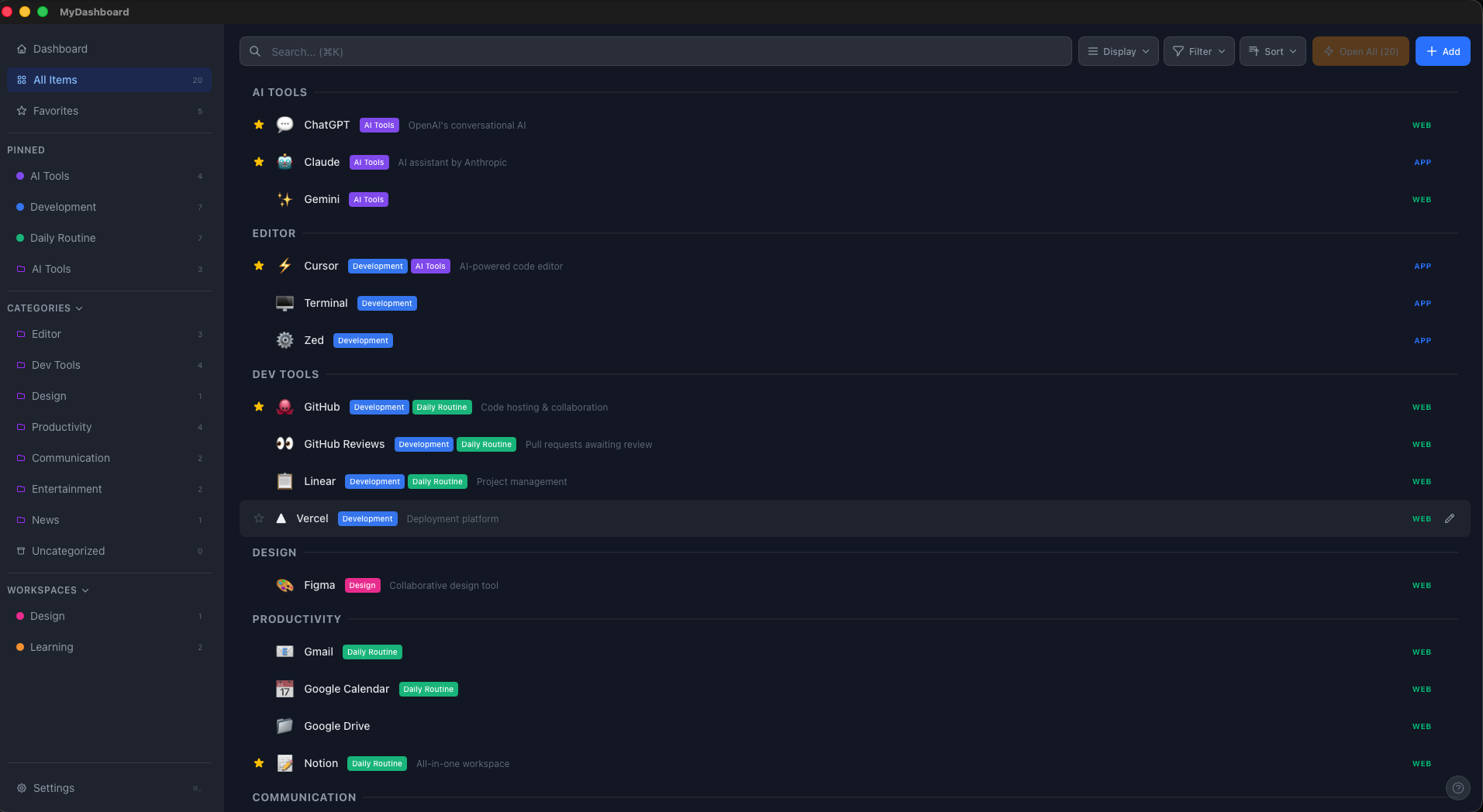Click the Google Calendar icon
The width and height of the screenshot is (1483, 812).
(285, 689)
